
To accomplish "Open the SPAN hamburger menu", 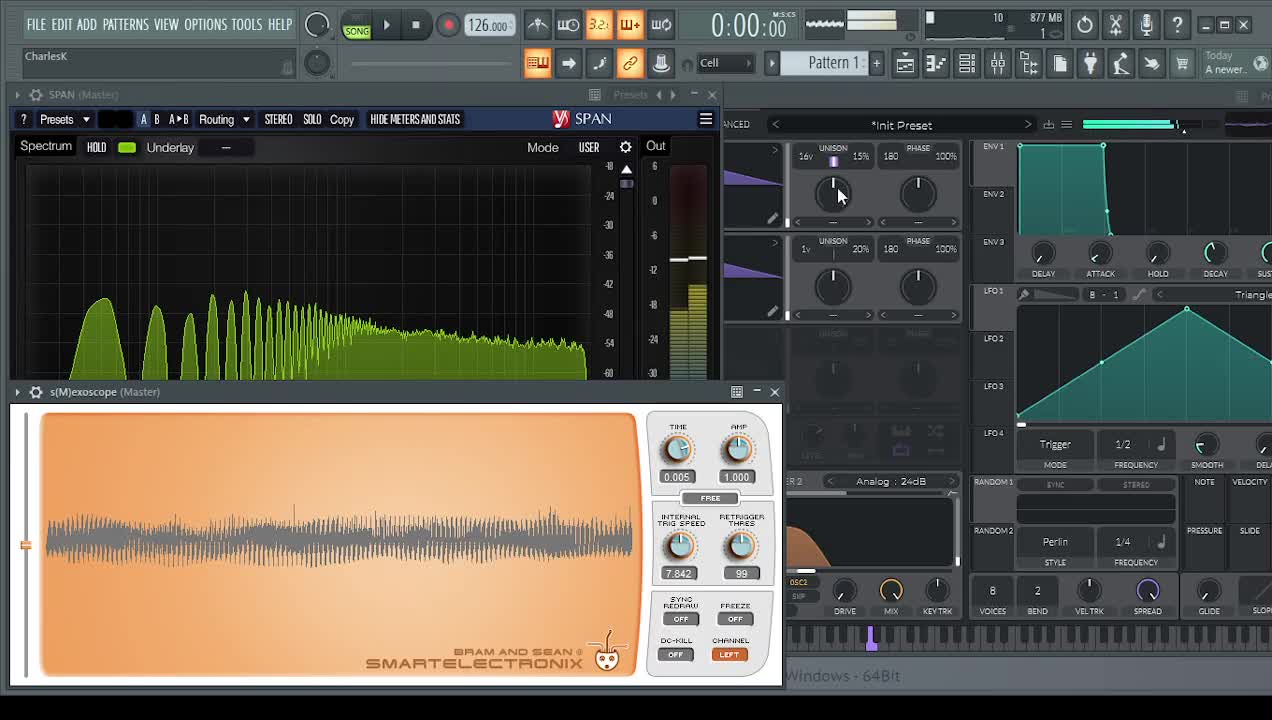I will pyautogui.click(x=705, y=119).
